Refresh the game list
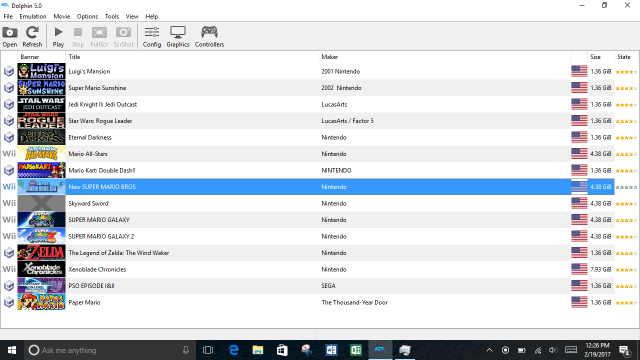 [32, 36]
